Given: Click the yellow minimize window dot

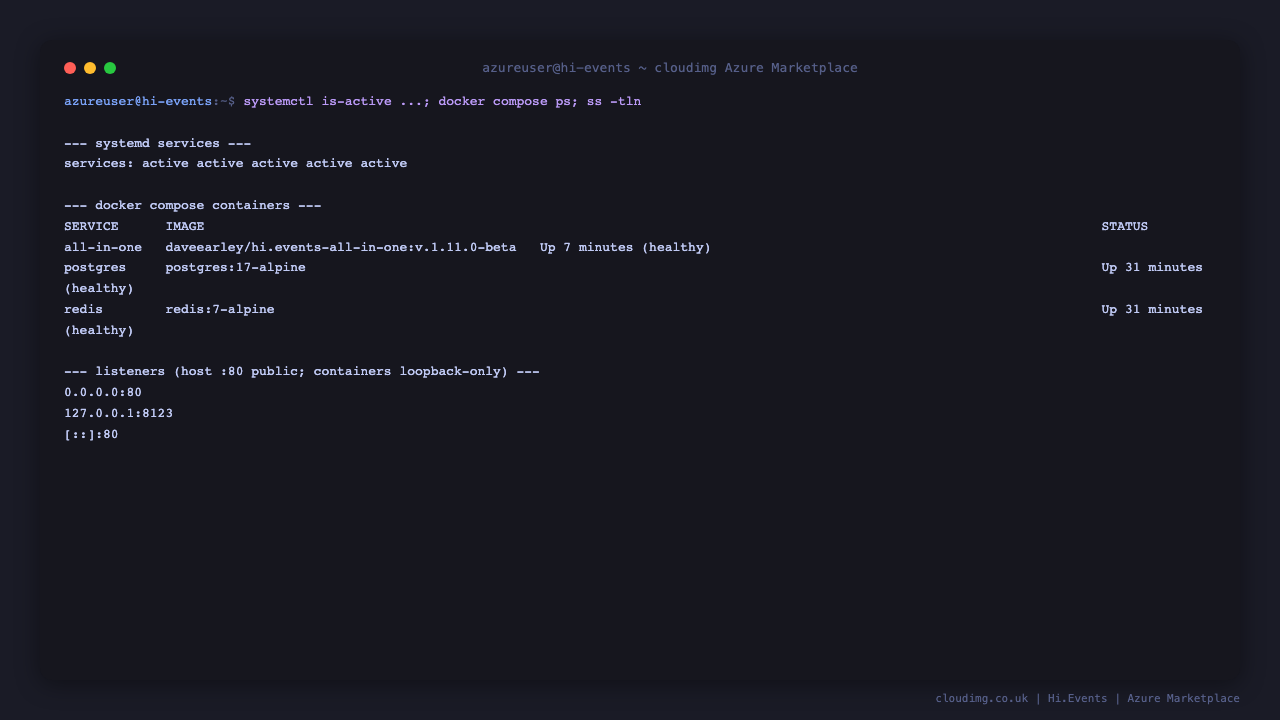Looking at the screenshot, I should point(90,68).
